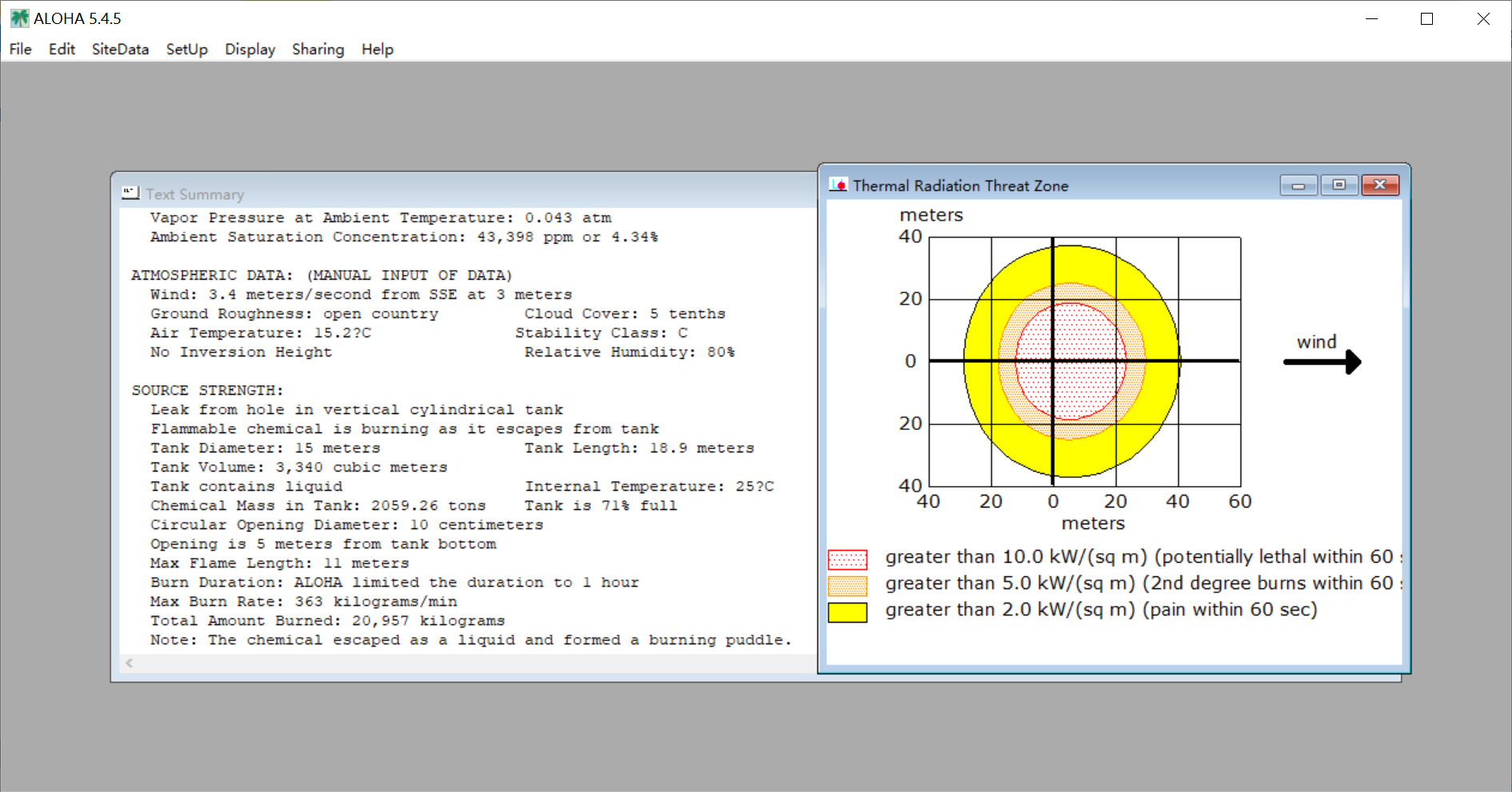Close the Thermal Radiation Threat Zone window

(x=1380, y=185)
